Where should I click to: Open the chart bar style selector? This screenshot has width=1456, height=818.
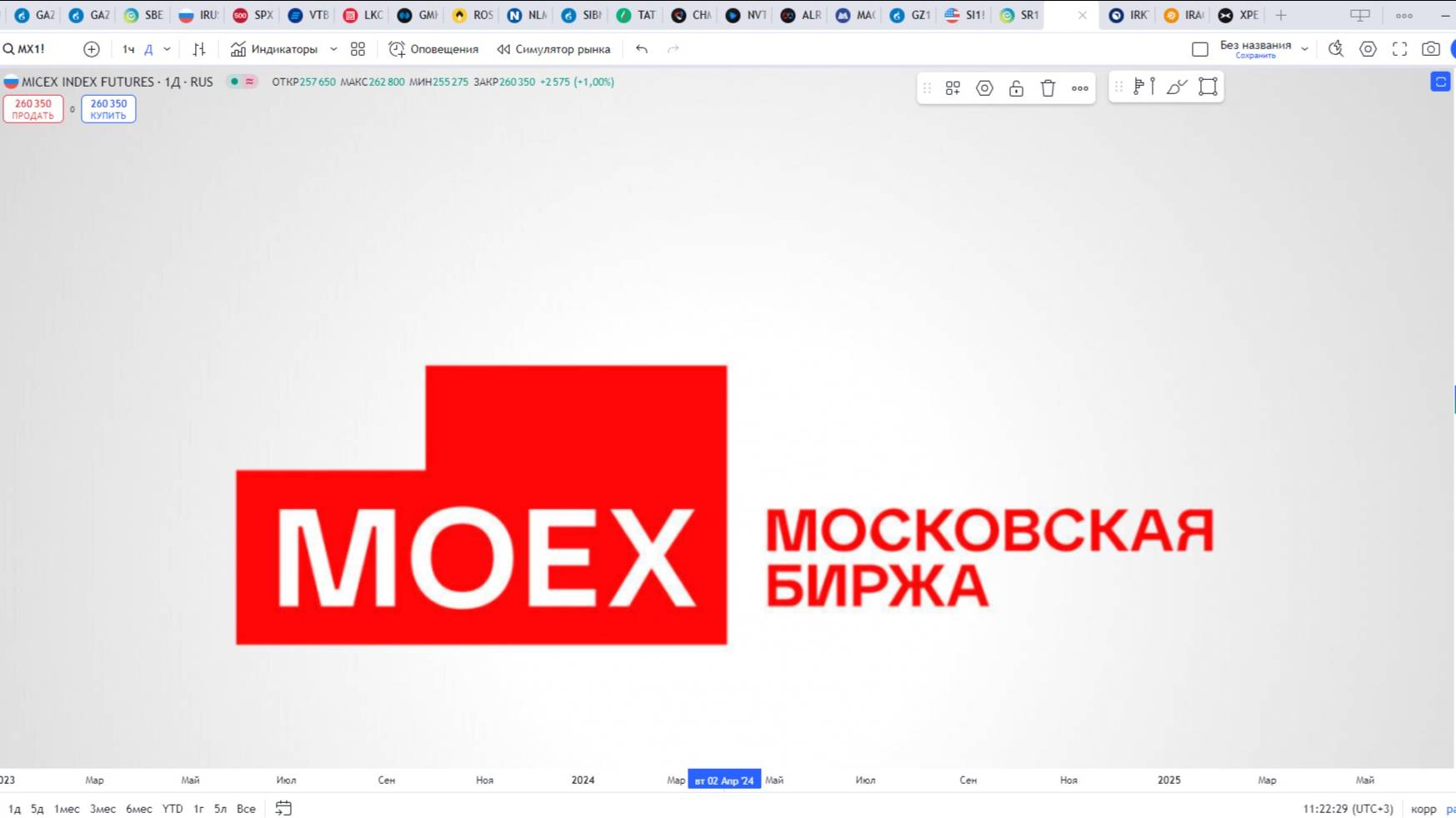[199, 49]
